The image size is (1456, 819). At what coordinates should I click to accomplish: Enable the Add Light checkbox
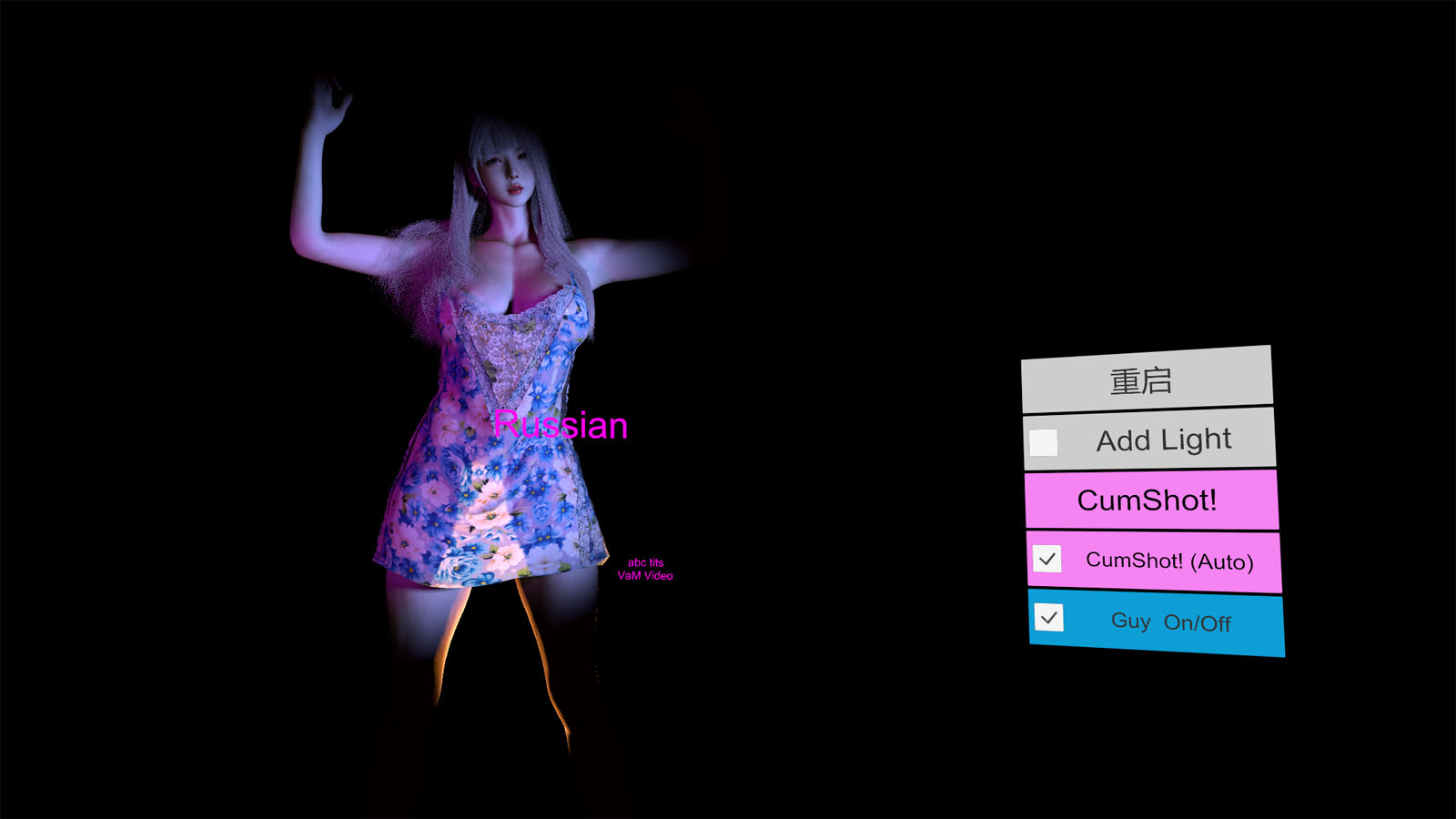(1043, 442)
